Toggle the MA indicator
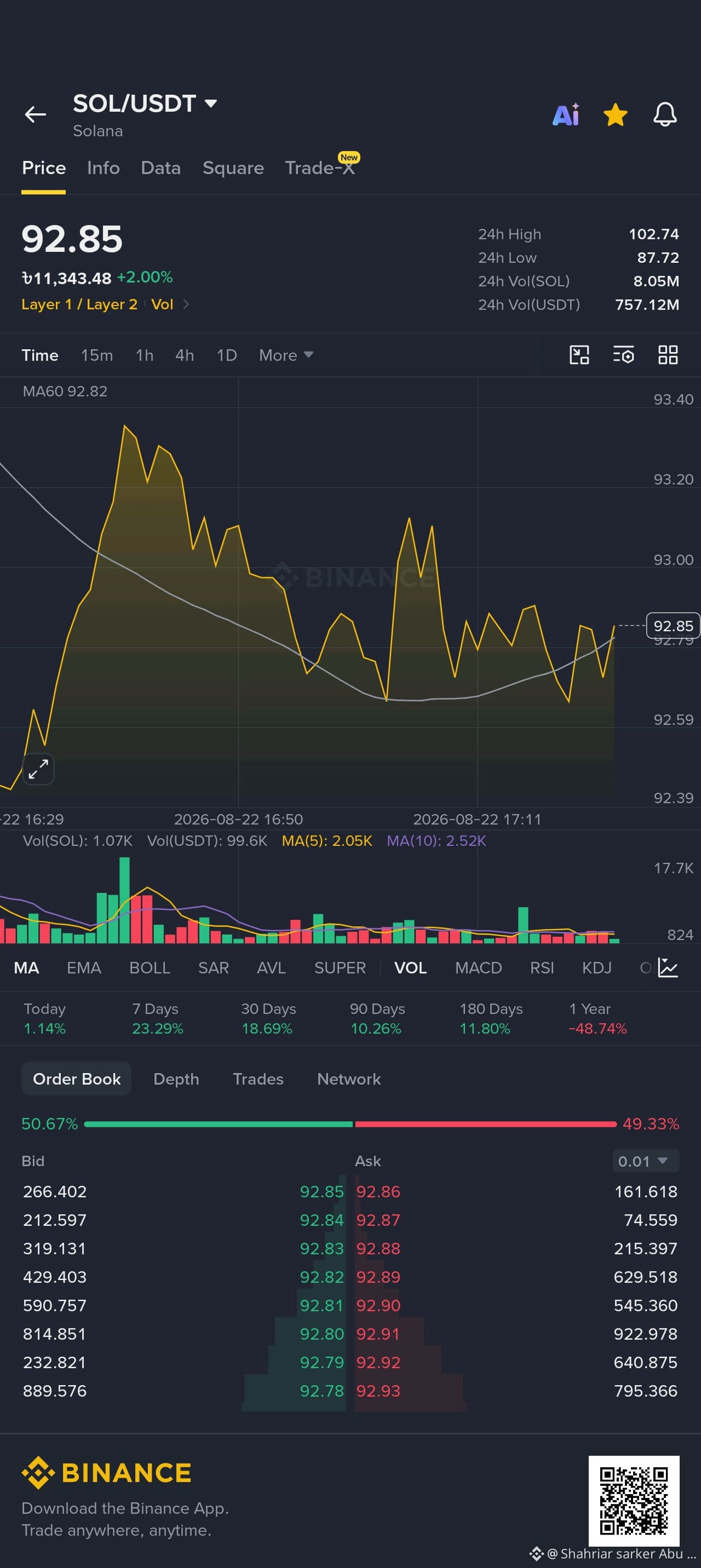The height and width of the screenshot is (1568, 701). [x=26, y=968]
